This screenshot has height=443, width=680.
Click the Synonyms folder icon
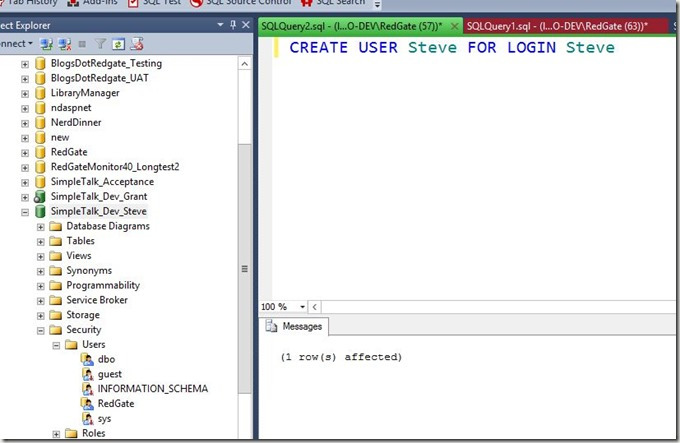56,271
